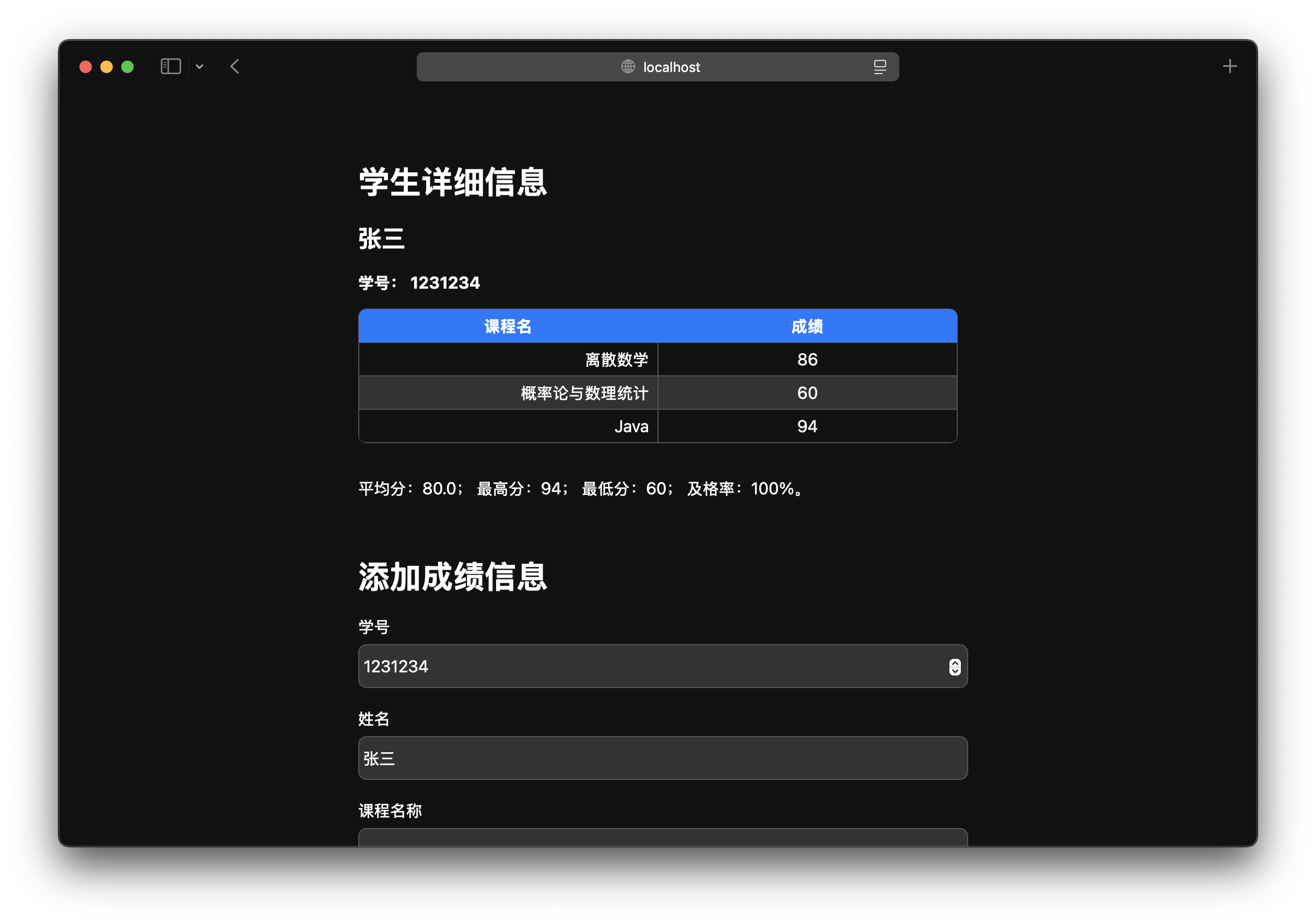Open the sidebar dropdown chevron

(x=199, y=66)
